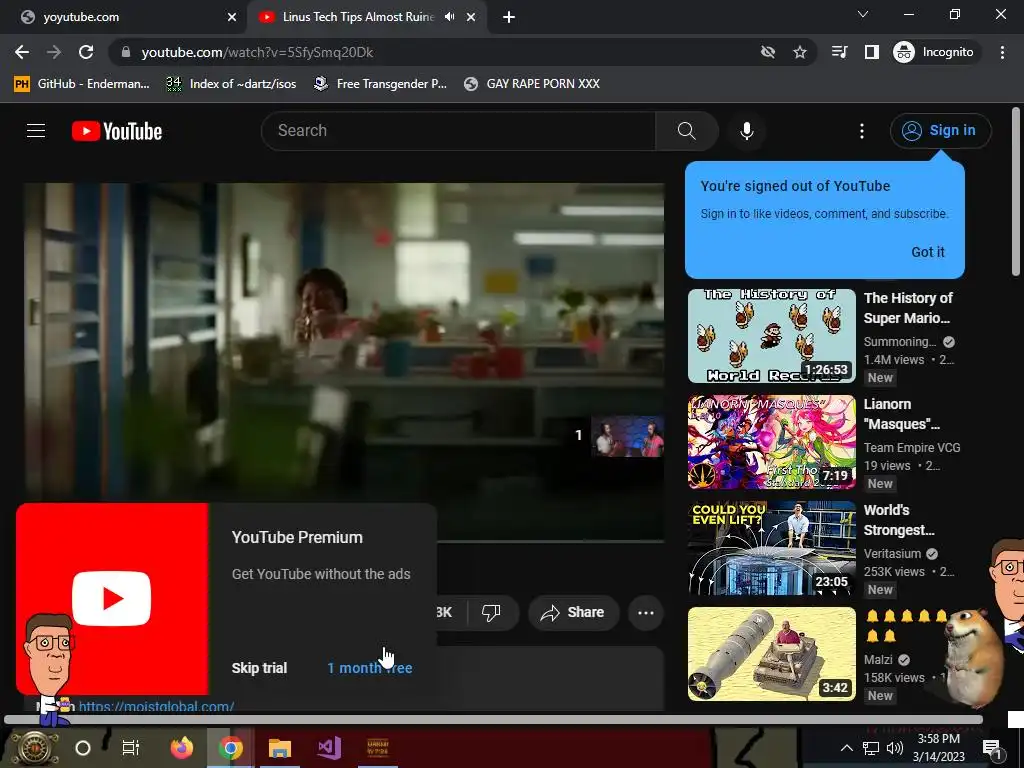Go back with browser back arrow
Image resolution: width=1024 pixels, height=768 pixels.
[x=22, y=52]
